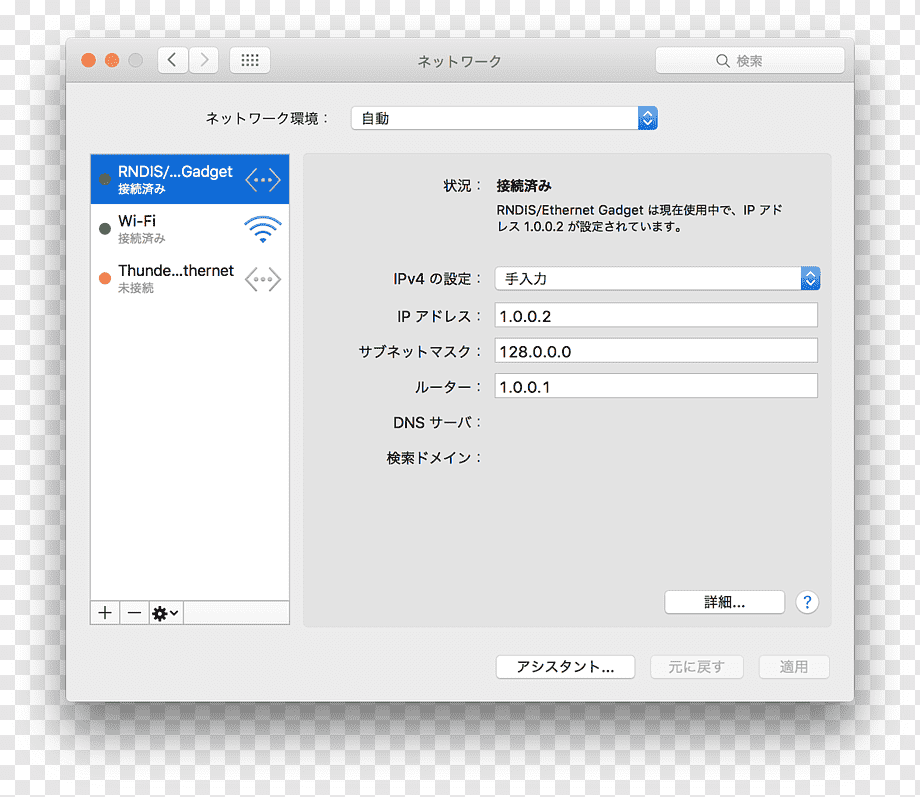920x797 pixels.
Task: Click the RNDIS Gadget status dot
Action: click(x=105, y=180)
